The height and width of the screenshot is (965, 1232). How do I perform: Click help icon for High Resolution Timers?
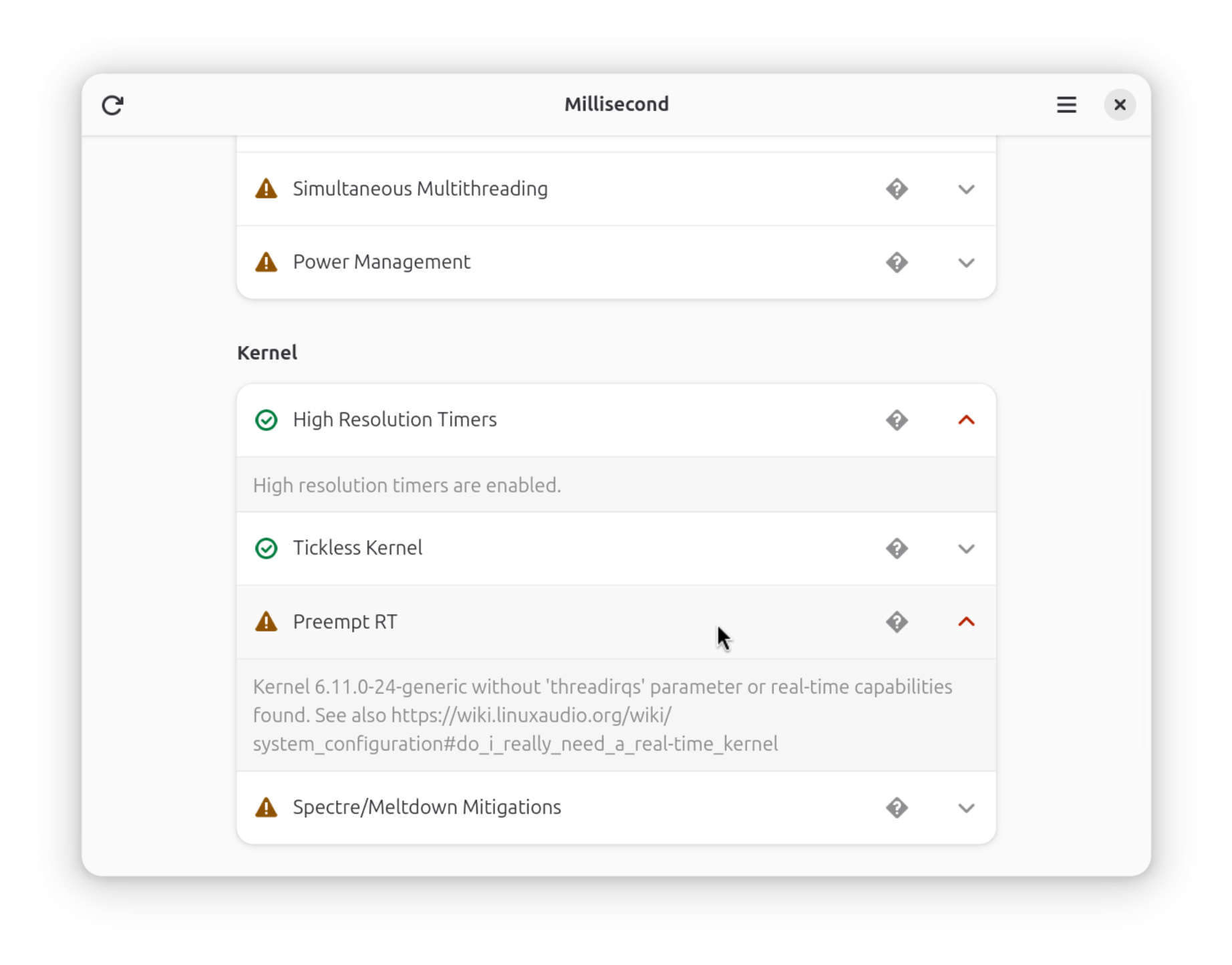pyautogui.click(x=896, y=420)
